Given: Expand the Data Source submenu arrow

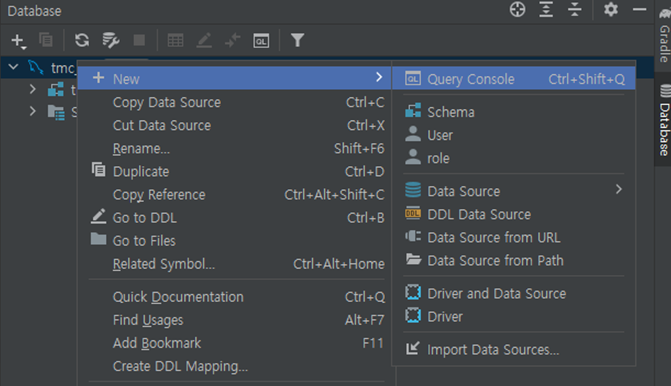Looking at the screenshot, I should point(618,189).
